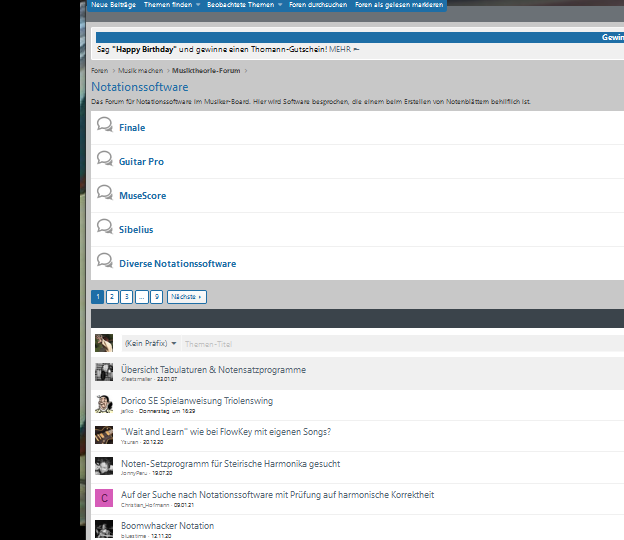The image size is (624, 540).
Task: Open thread Dorico SE Spielanweisung Triolenswing
Action: point(197,401)
